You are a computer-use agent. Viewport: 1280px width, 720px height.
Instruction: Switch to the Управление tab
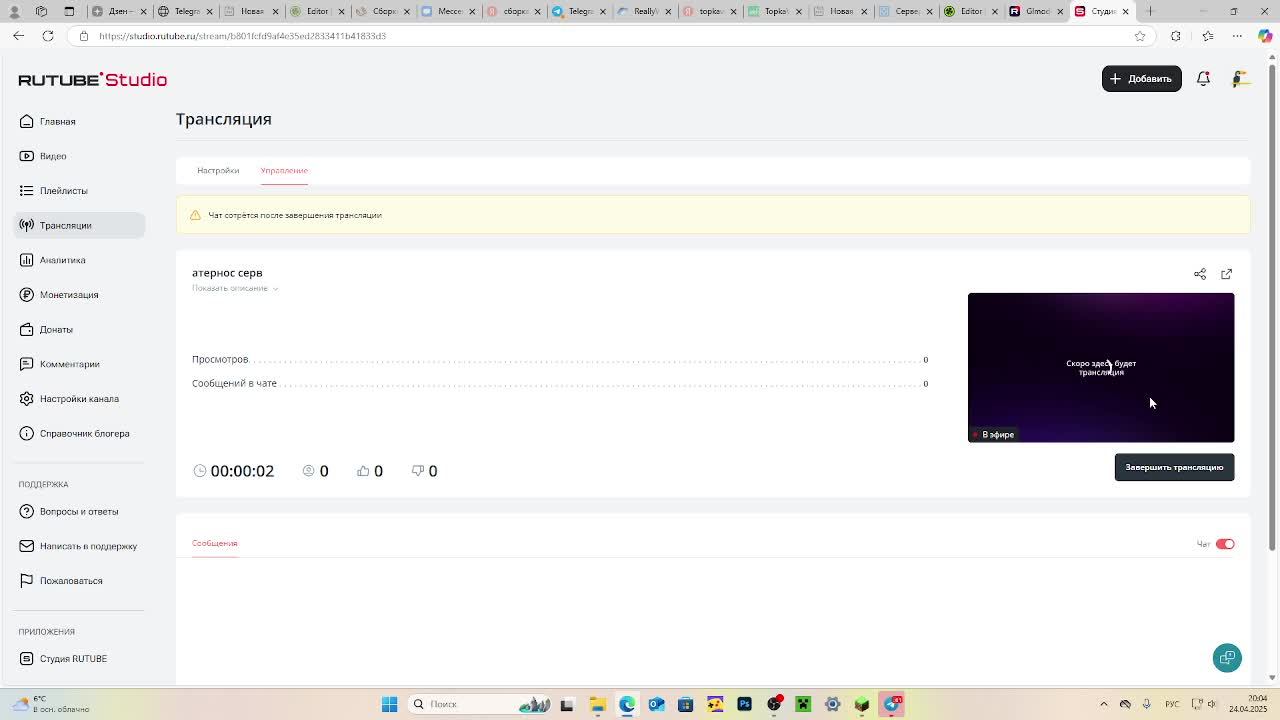click(284, 170)
